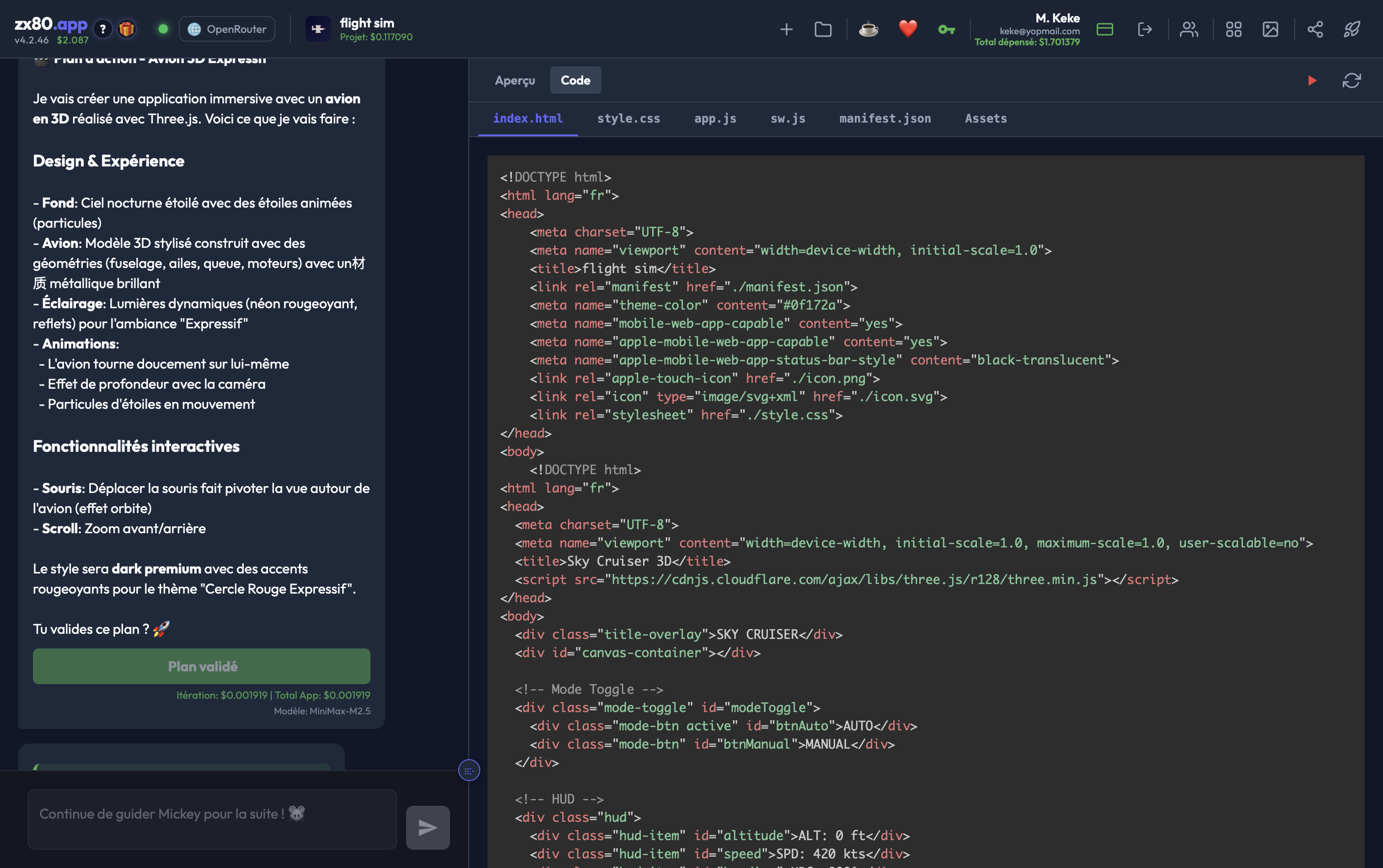Open the green credit card billing icon

[x=1104, y=29]
